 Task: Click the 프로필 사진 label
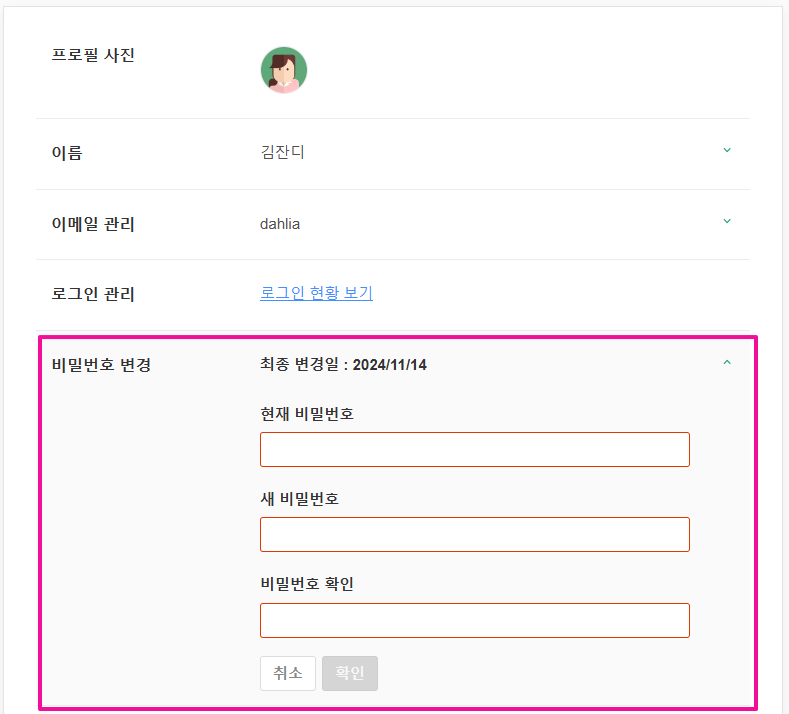(93, 55)
